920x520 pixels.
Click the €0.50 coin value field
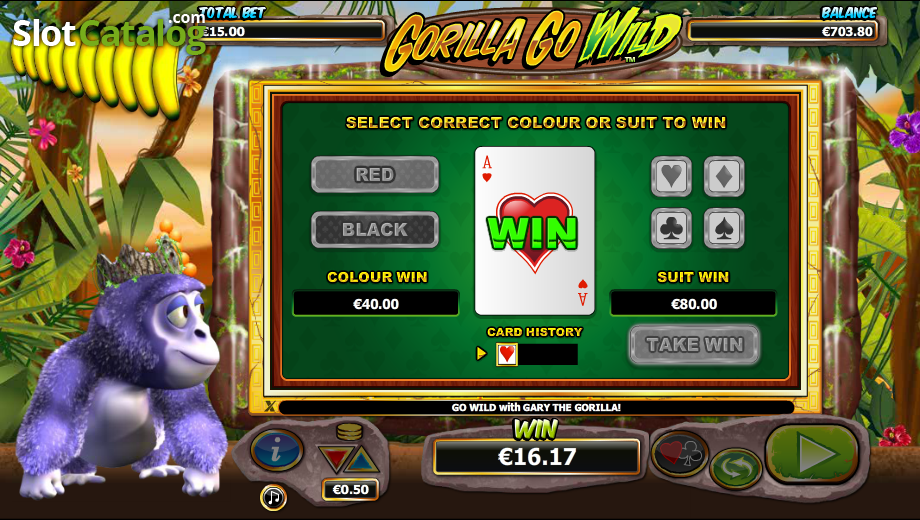pyautogui.click(x=350, y=489)
